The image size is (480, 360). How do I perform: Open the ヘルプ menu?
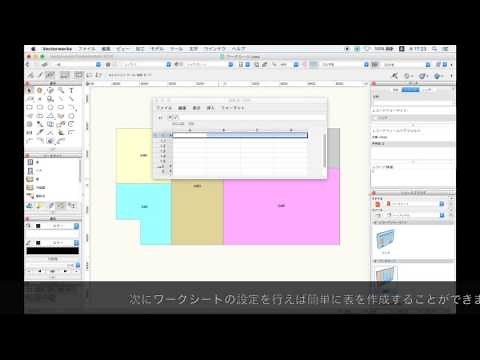(x=239, y=49)
